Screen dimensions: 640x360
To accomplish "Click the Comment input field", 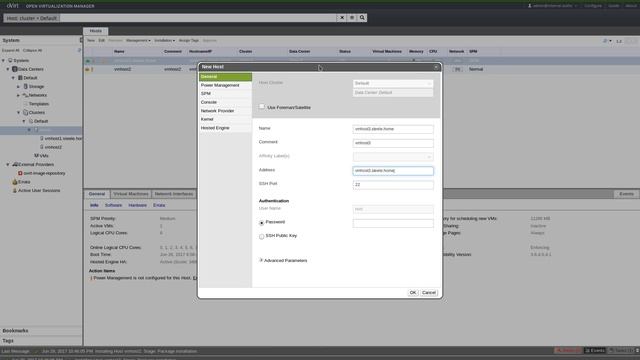I will pos(393,143).
